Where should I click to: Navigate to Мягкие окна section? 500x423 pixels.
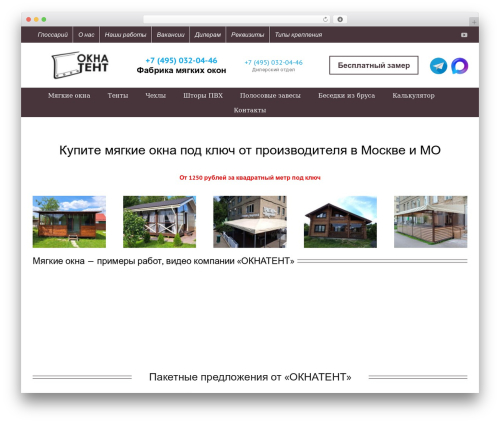(69, 96)
